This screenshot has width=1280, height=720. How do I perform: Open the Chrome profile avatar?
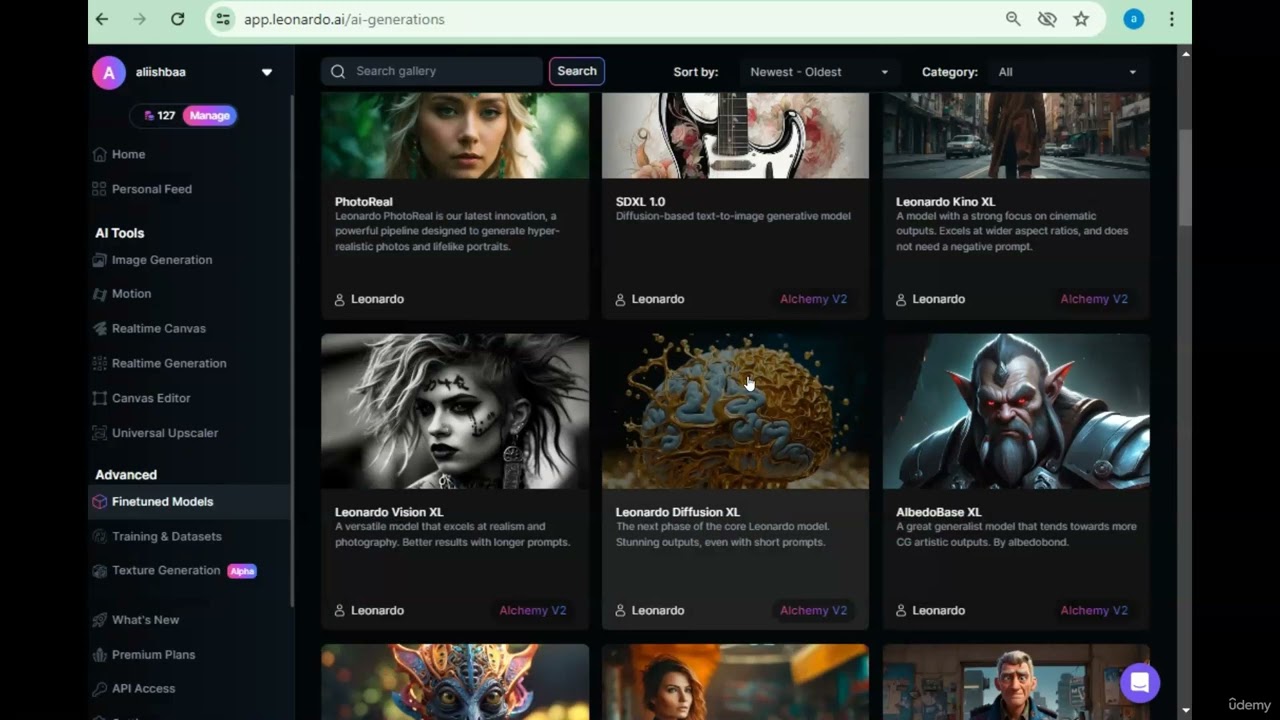pos(1133,19)
